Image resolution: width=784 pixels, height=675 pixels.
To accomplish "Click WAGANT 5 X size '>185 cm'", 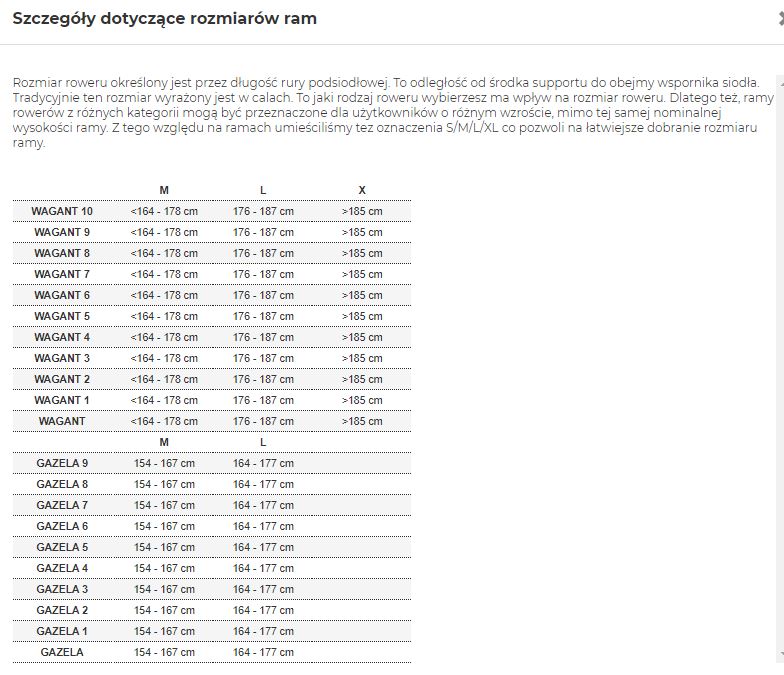I will pyautogui.click(x=362, y=316).
